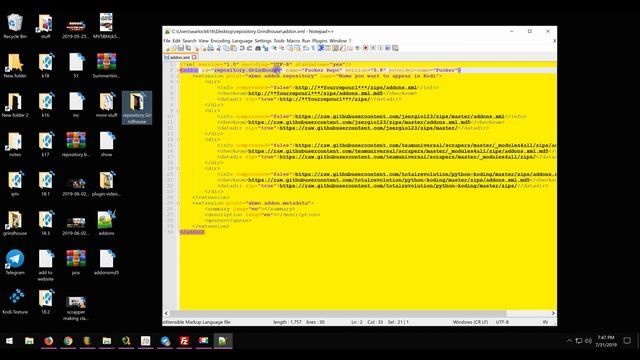The image size is (640, 360).
Task: Open FileZilla from the taskbar
Action: tap(184, 340)
